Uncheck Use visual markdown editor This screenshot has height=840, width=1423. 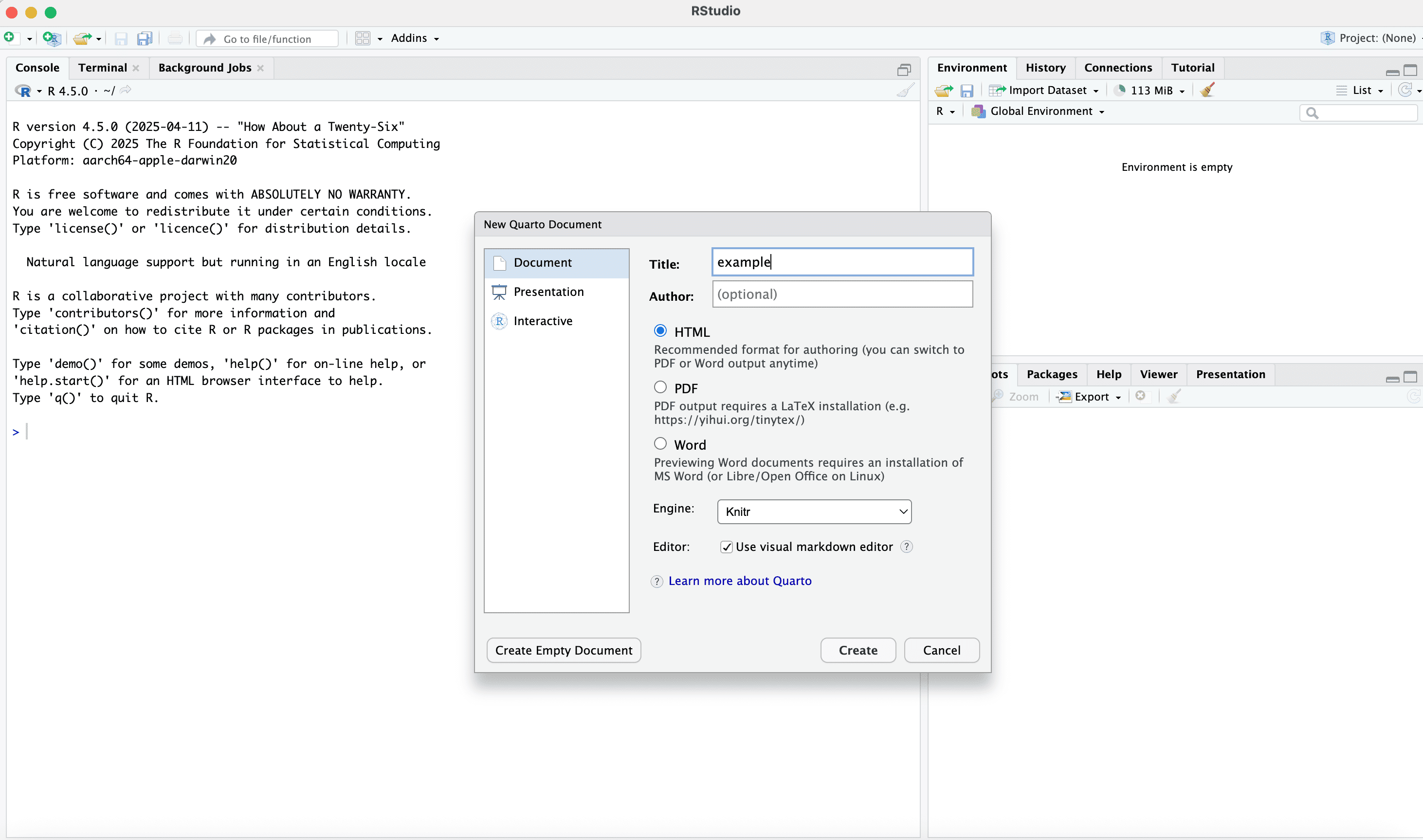pos(727,547)
